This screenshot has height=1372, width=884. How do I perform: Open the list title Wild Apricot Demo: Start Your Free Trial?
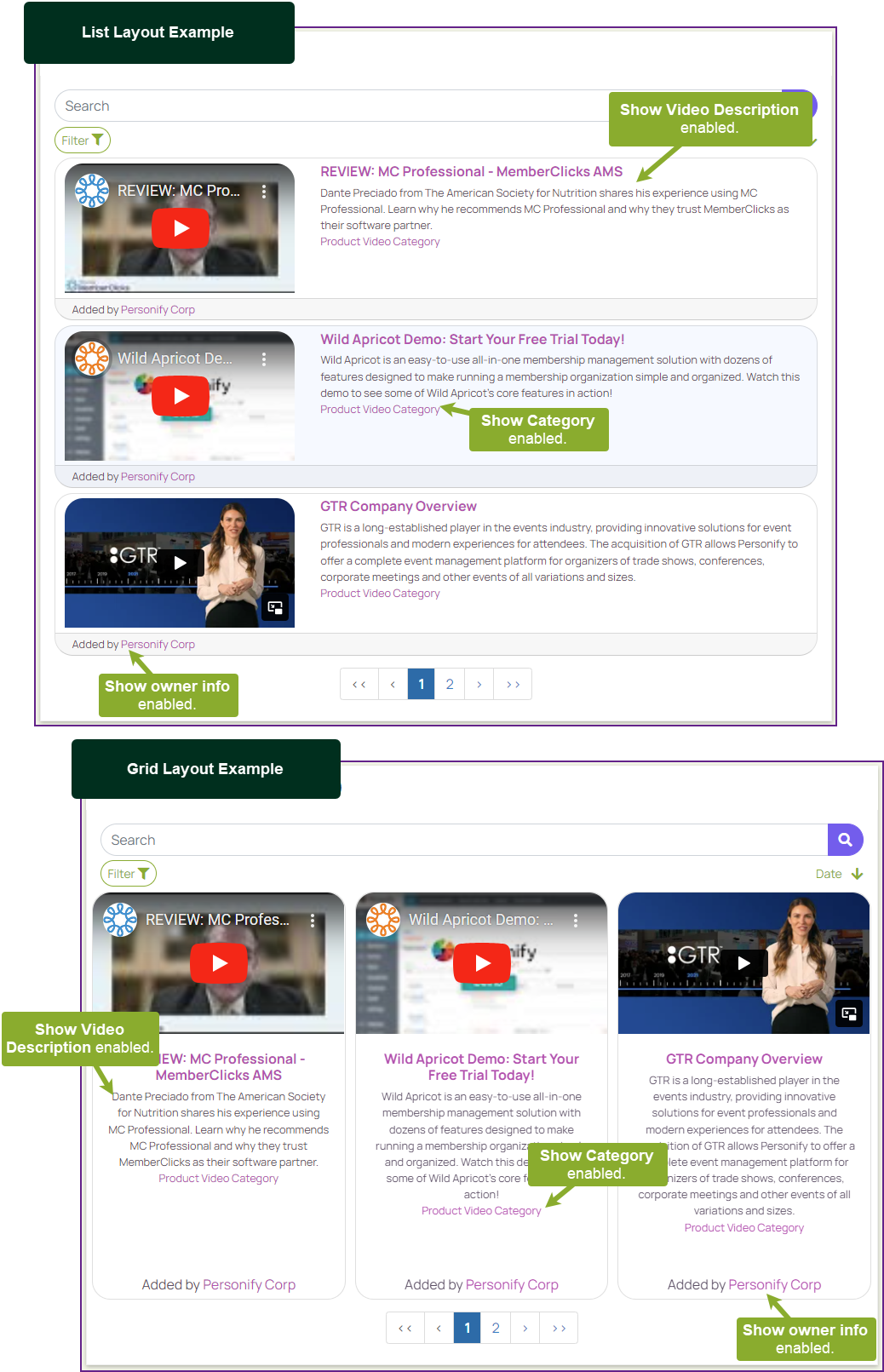coord(472,339)
